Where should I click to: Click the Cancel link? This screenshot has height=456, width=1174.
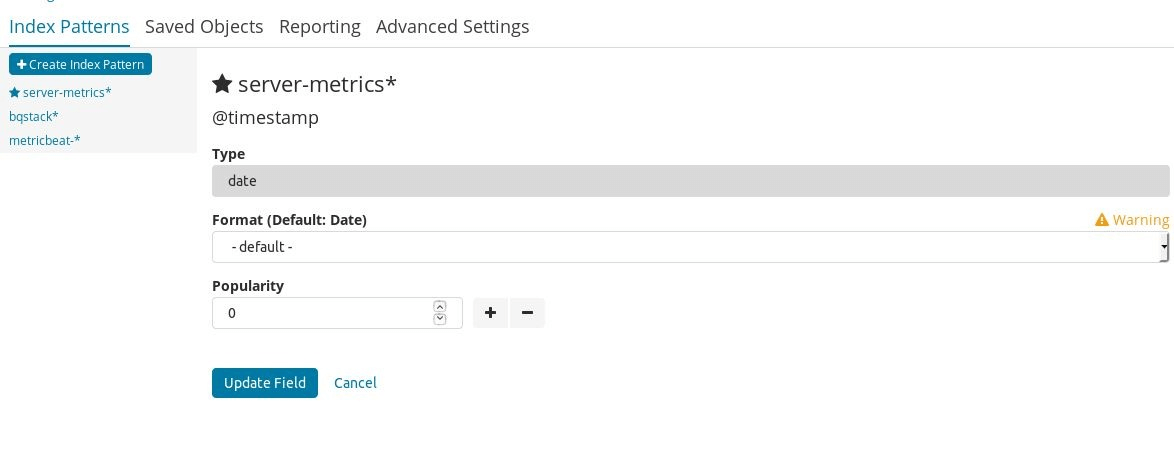355,383
